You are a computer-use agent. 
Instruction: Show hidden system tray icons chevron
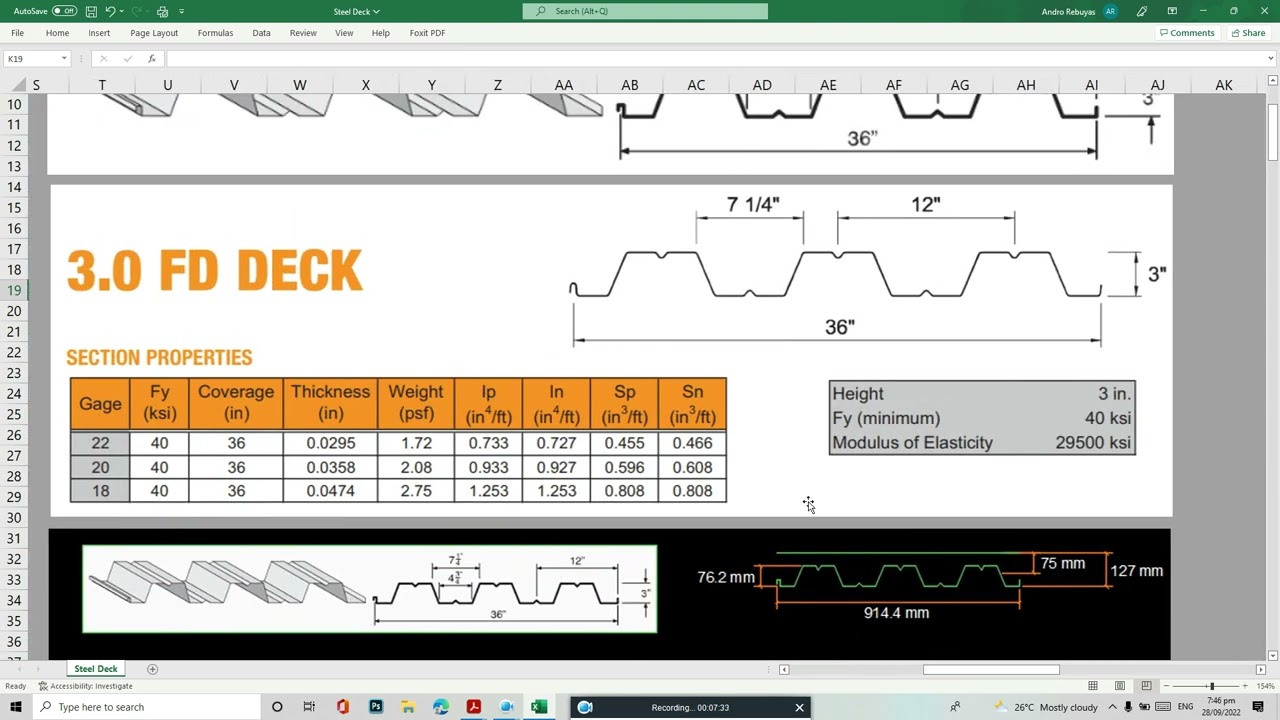pos(1112,707)
